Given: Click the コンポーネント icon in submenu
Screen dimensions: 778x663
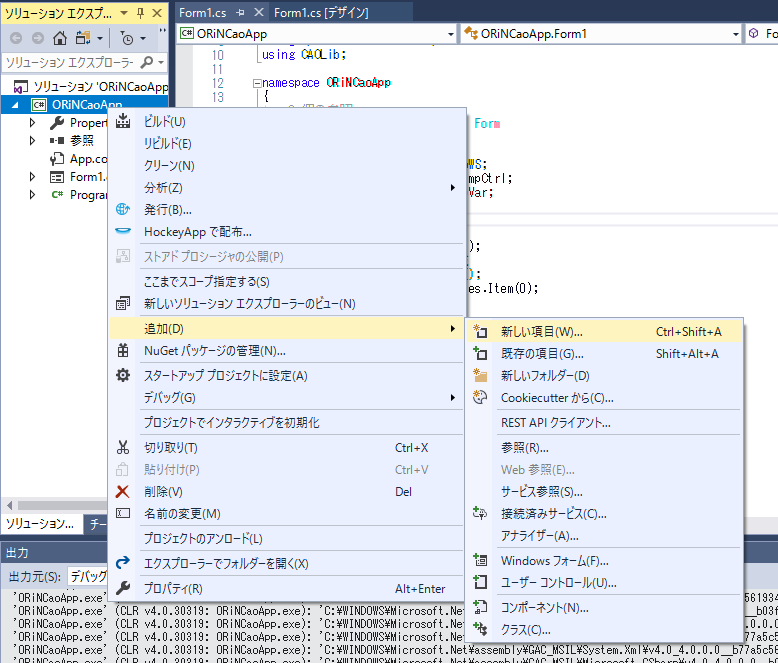Looking at the screenshot, I should tap(480, 607).
